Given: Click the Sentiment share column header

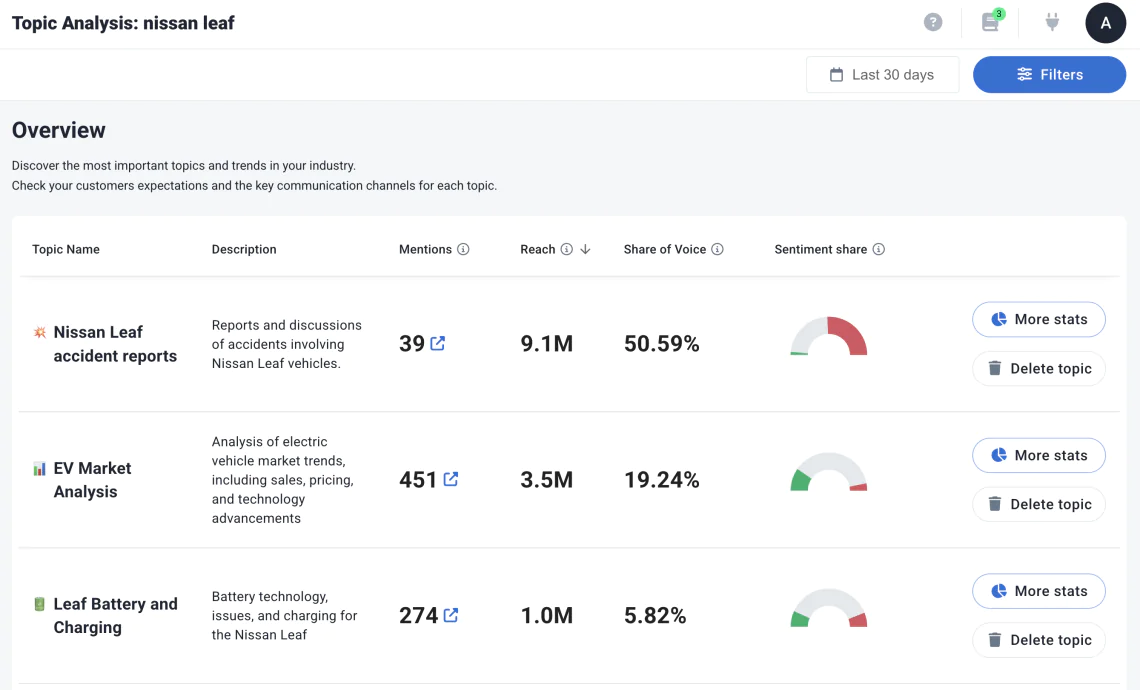Looking at the screenshot, I should pos(820,249).
